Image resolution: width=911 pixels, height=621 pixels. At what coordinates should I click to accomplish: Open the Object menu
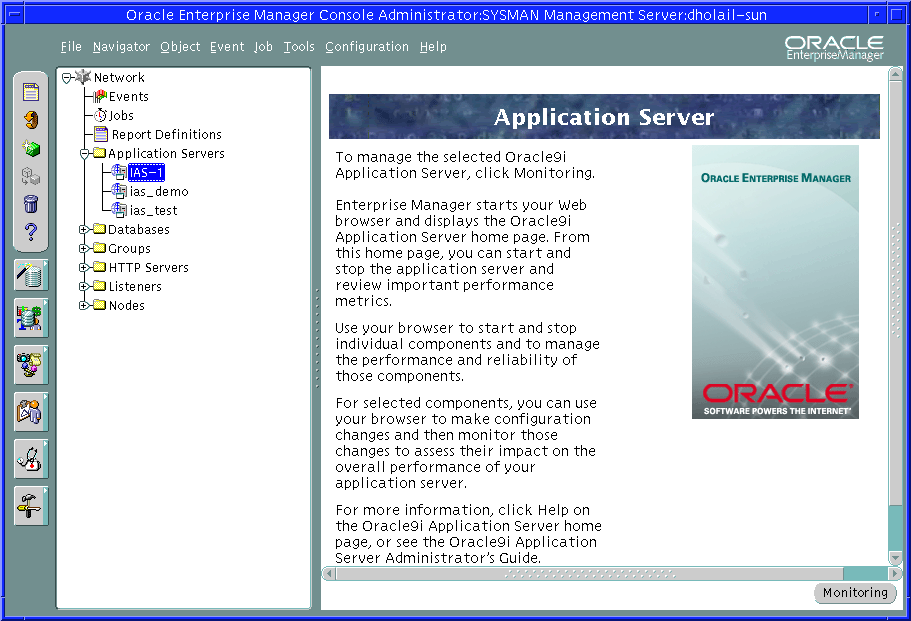click(x=180, y=46)
